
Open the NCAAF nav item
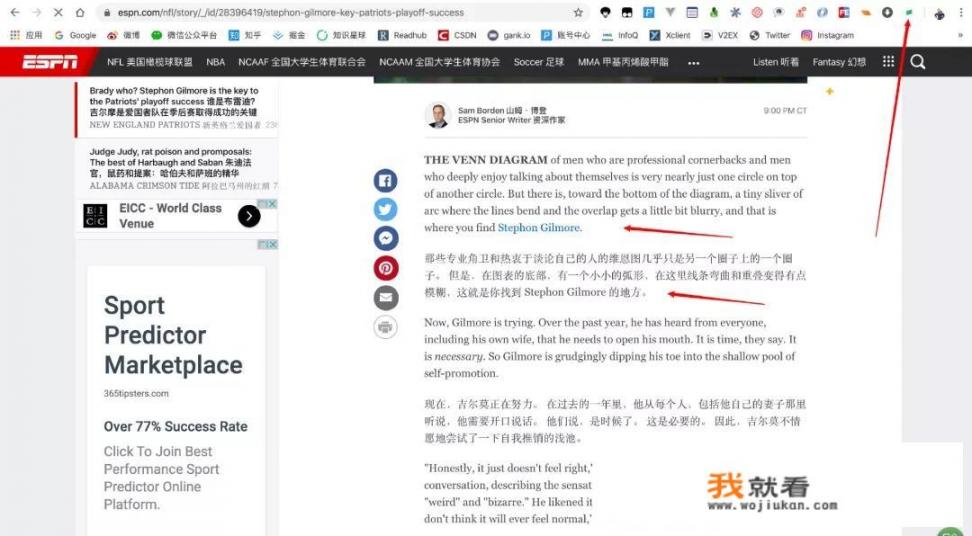302,62
